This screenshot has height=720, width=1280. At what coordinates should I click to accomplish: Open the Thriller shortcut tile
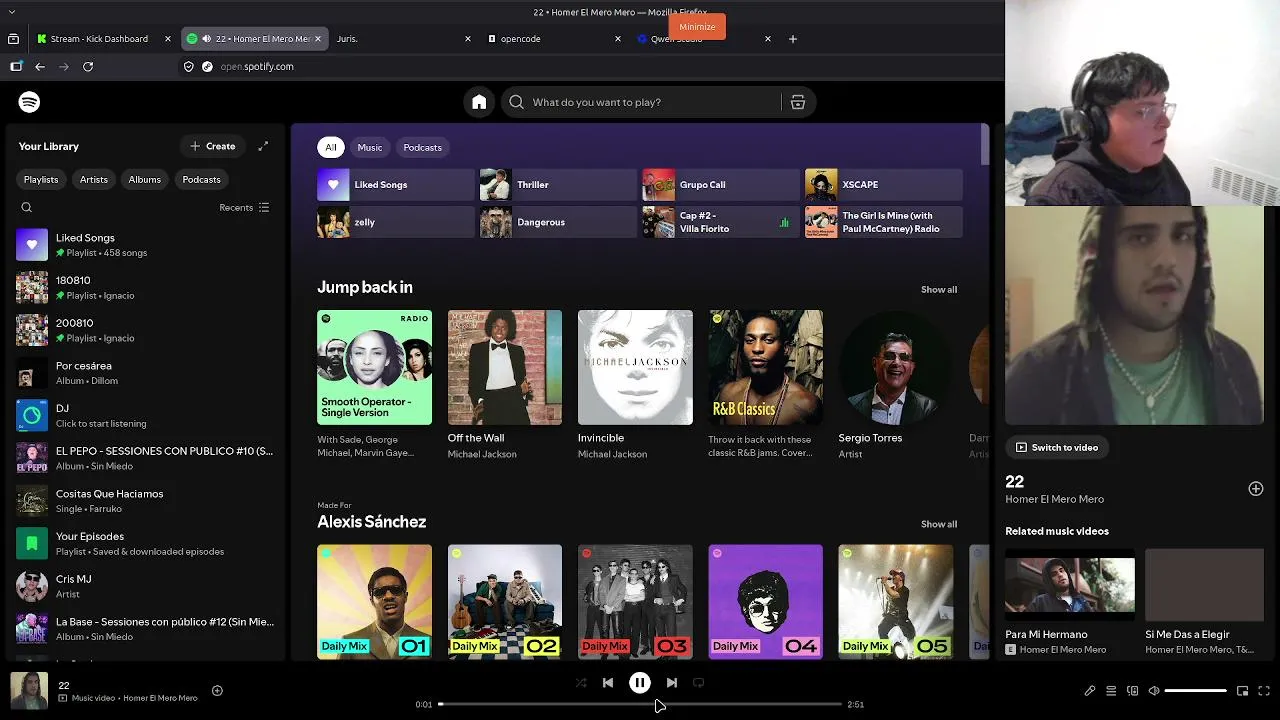(558, 185)
